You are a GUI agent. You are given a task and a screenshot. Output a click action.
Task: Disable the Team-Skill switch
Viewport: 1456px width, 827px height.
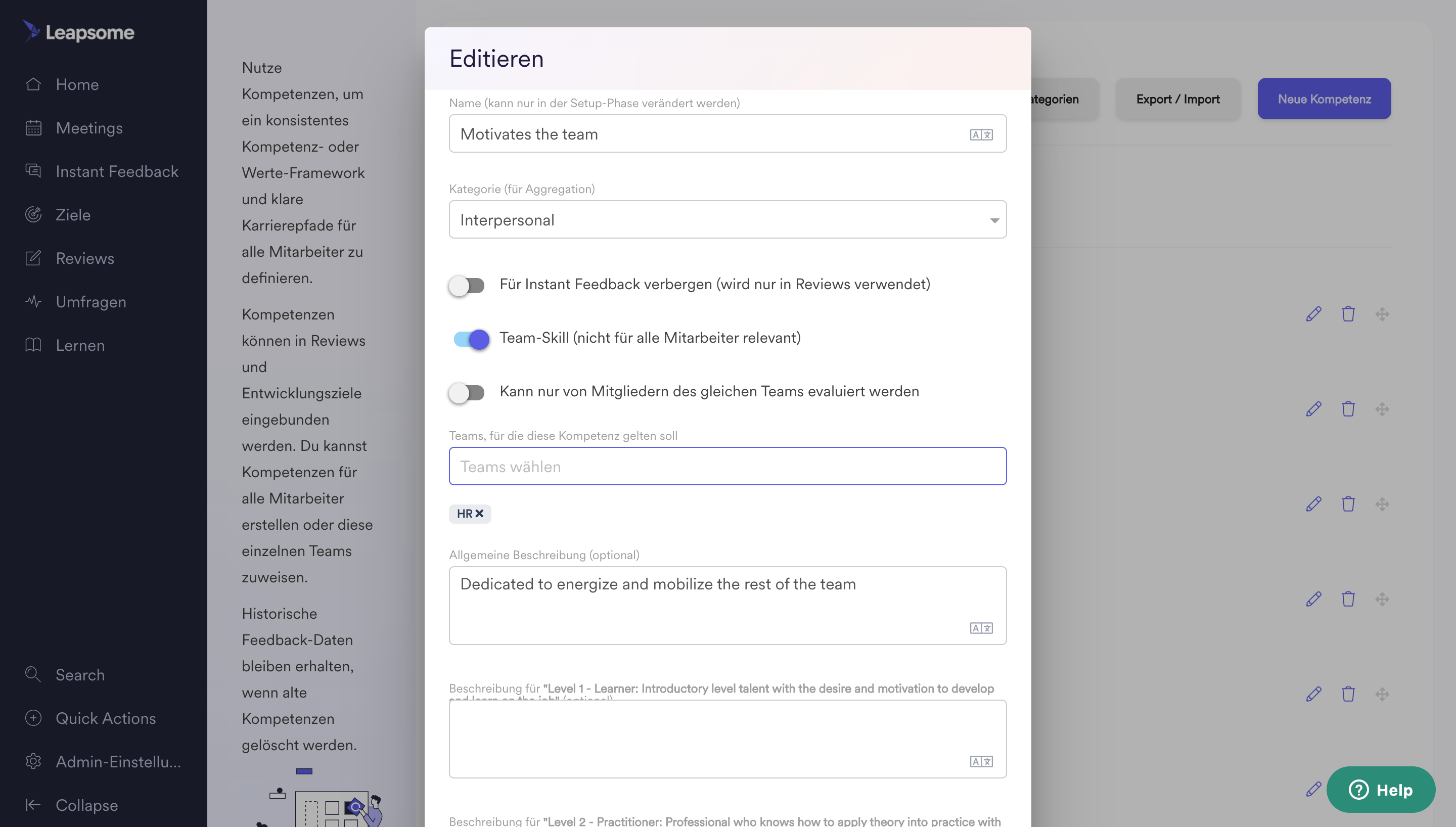[x=471, y=339]
